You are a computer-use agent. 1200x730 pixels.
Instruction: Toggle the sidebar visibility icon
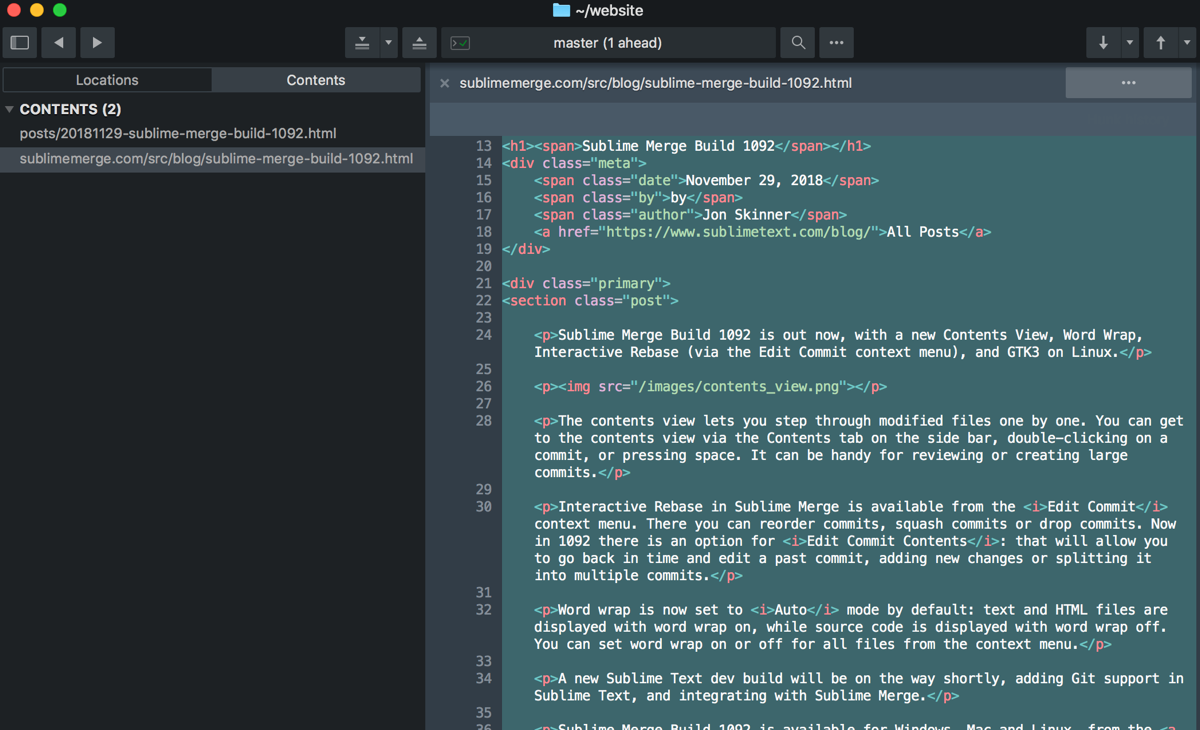pyautogui.click(x=18, y=42)
